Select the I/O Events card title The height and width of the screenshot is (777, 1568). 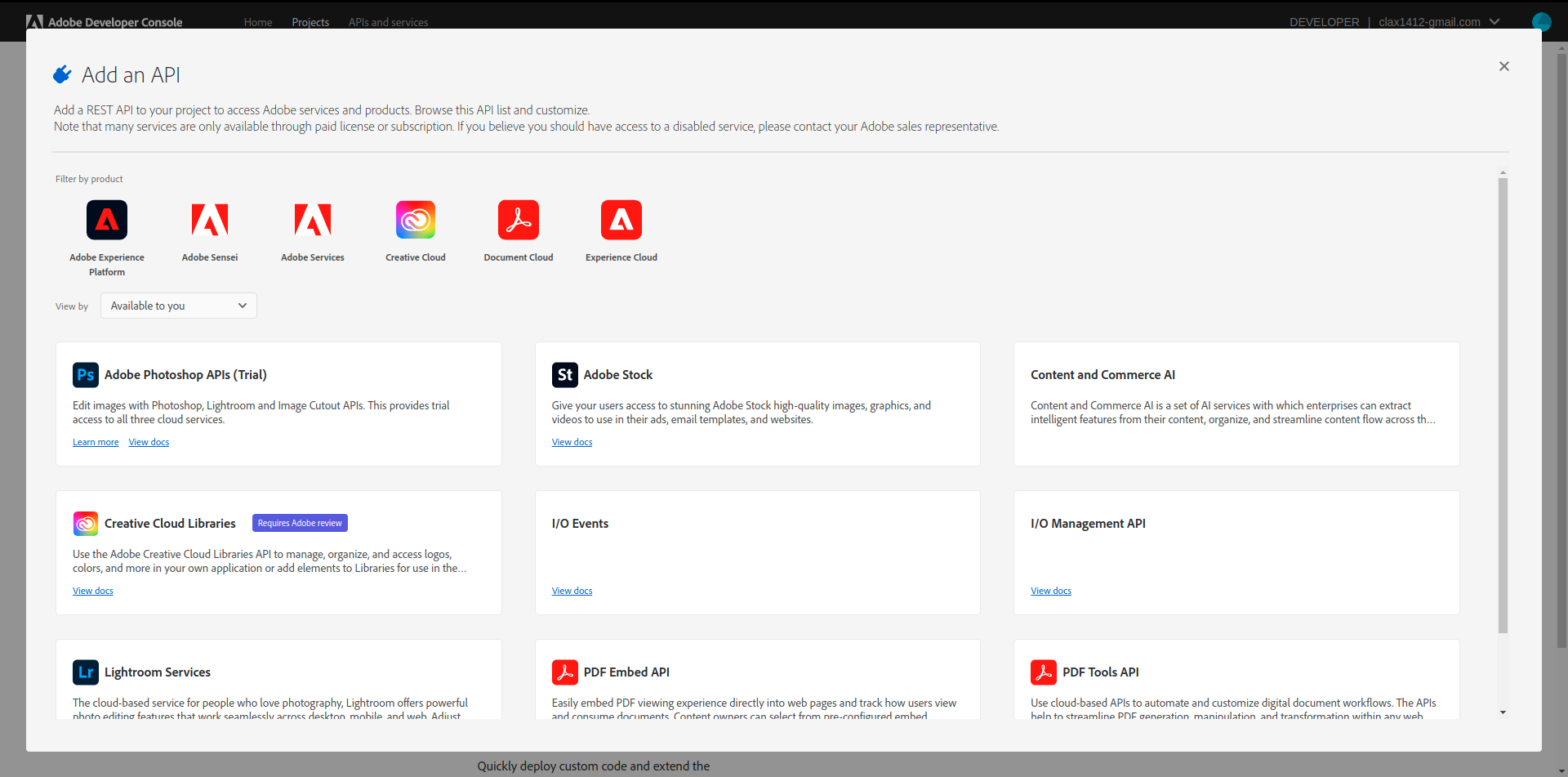tap(580, 524)
